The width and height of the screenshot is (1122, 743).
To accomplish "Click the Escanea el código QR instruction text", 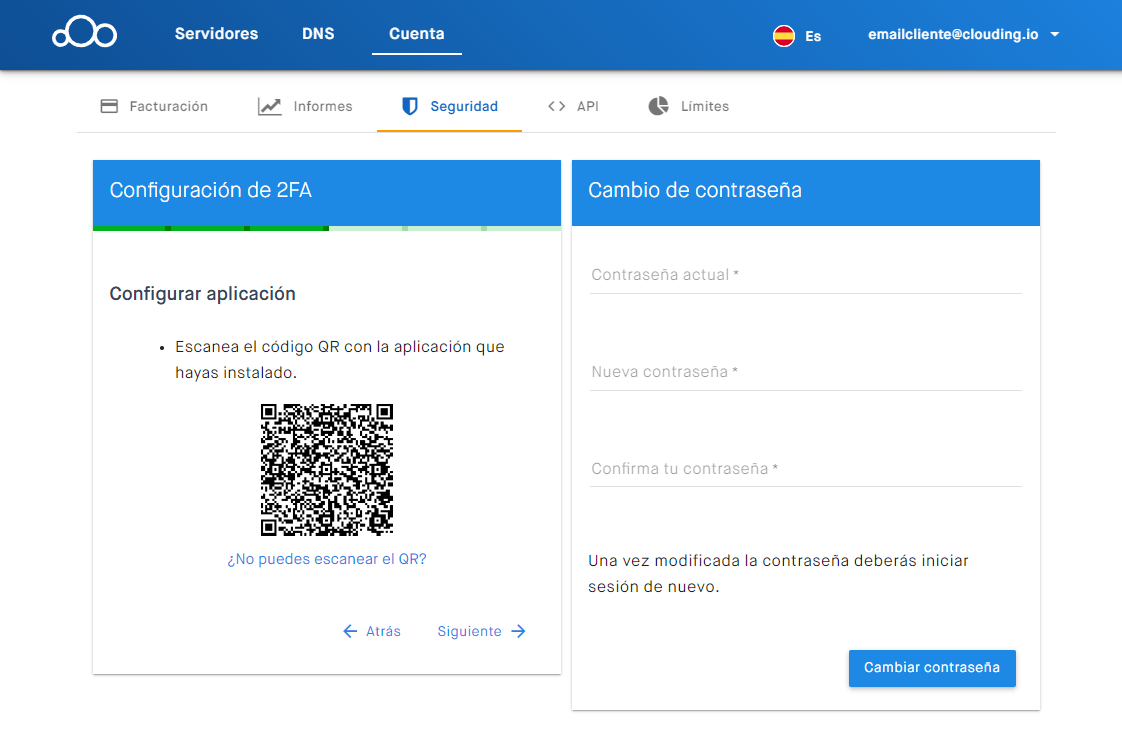I will 340,359.
